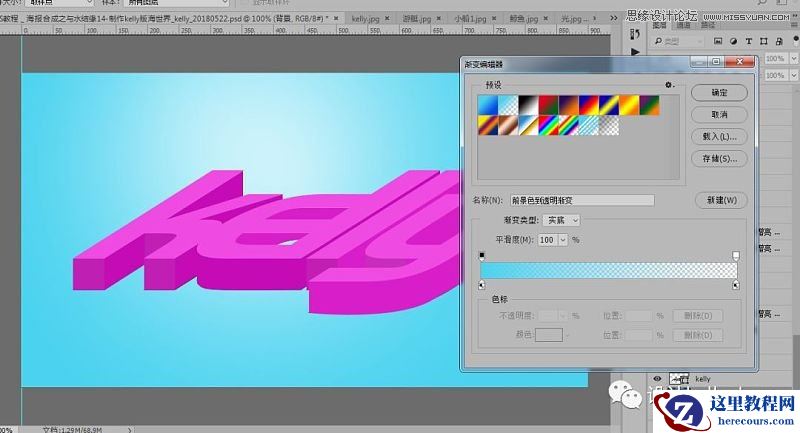Confirm gradient with 确定 button
Screen dimensions: 800x433
(719, 93)
